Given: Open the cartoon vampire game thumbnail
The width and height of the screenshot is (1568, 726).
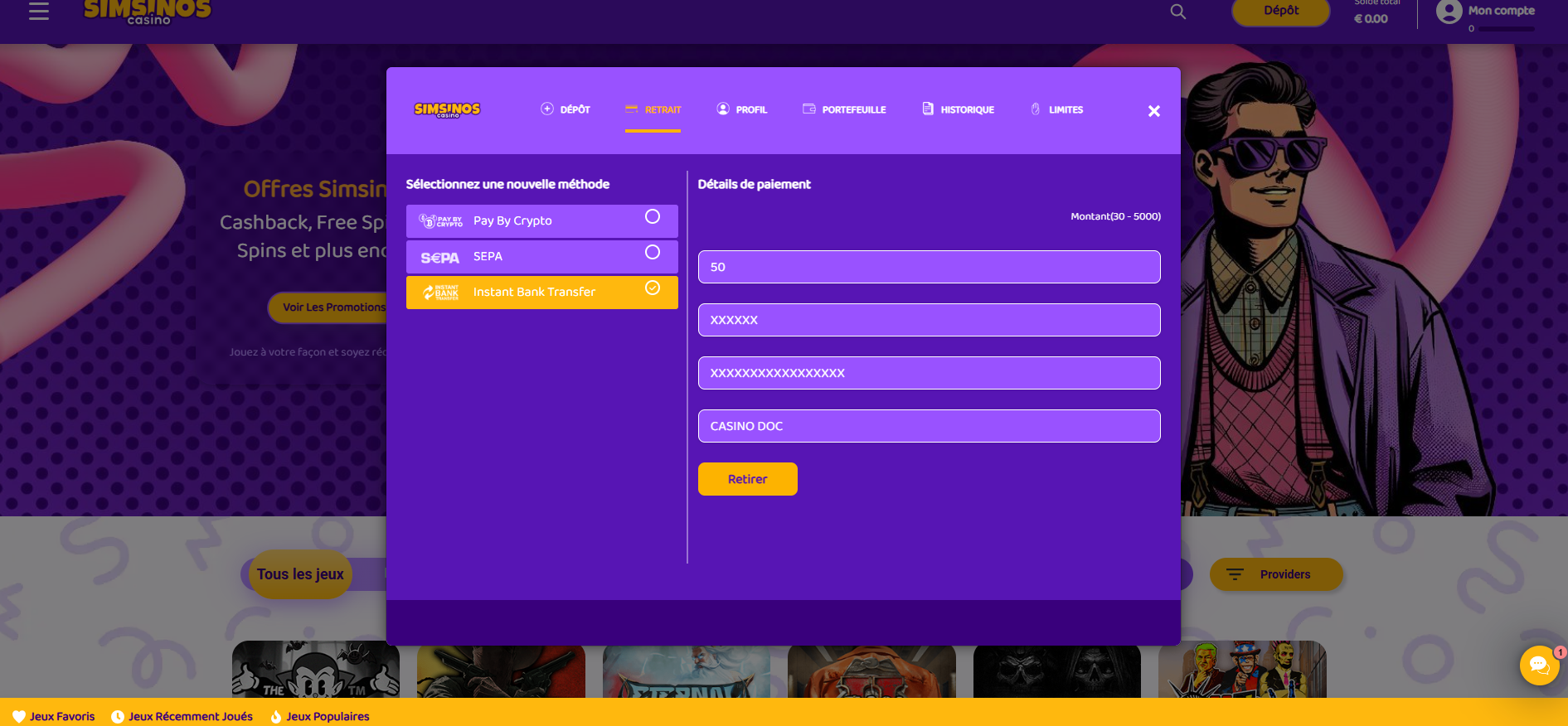Looking at the screenshot, I should 316,670.
